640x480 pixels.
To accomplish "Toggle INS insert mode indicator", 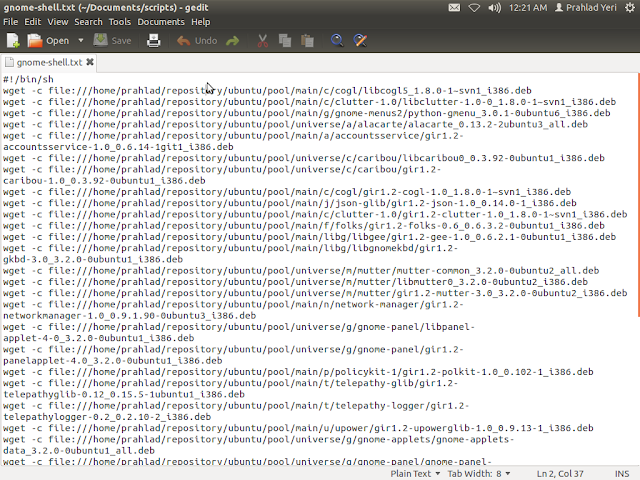I will tap(622, 473).
